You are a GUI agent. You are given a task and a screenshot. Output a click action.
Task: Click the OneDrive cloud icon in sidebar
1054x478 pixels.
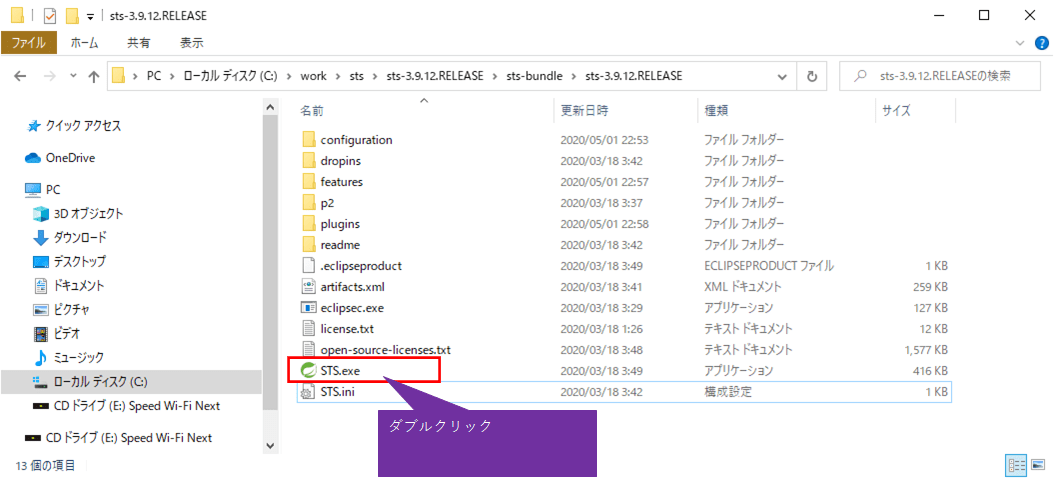point(32,158)
